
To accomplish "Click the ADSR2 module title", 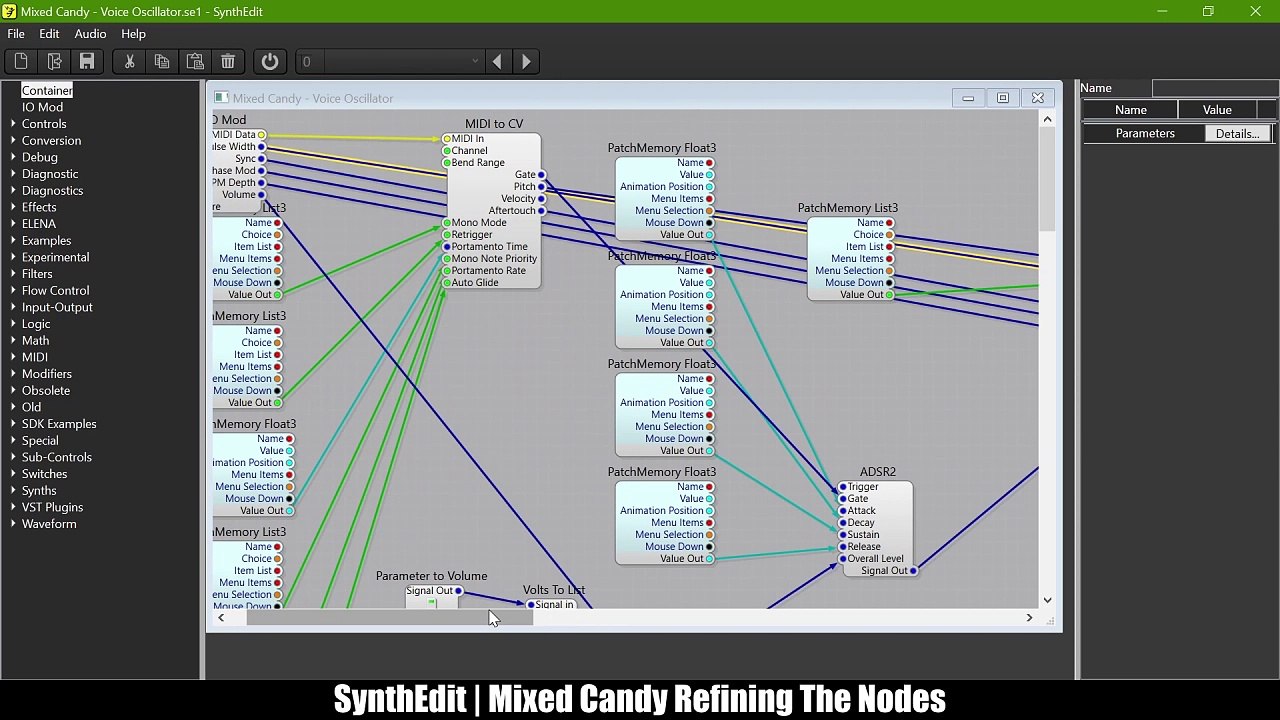I will click(878, 472).
